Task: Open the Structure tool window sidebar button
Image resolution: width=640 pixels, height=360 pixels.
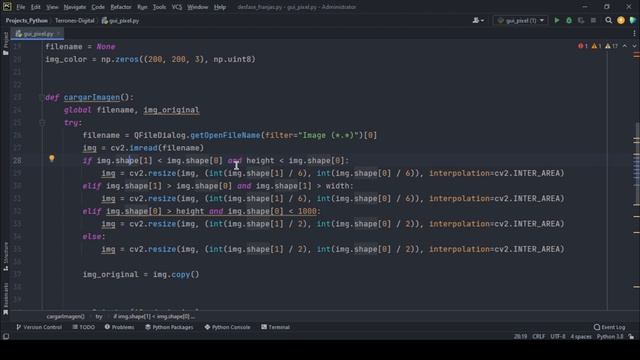Action: (x=5, y=256)
